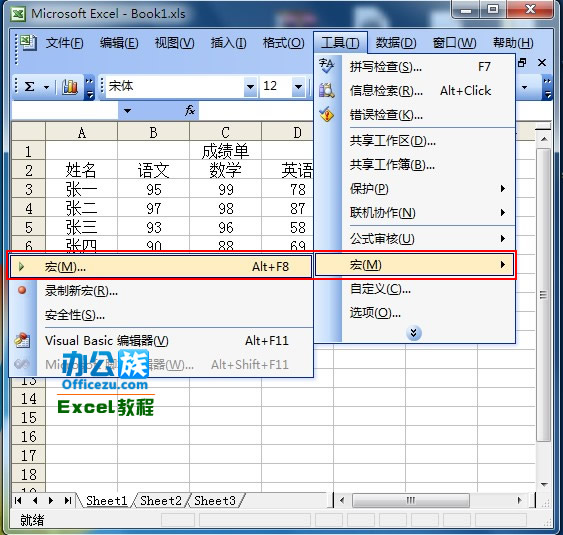Screen dimensions: 563x535
Task: Select column C header
Action: (x=225, y=132)
